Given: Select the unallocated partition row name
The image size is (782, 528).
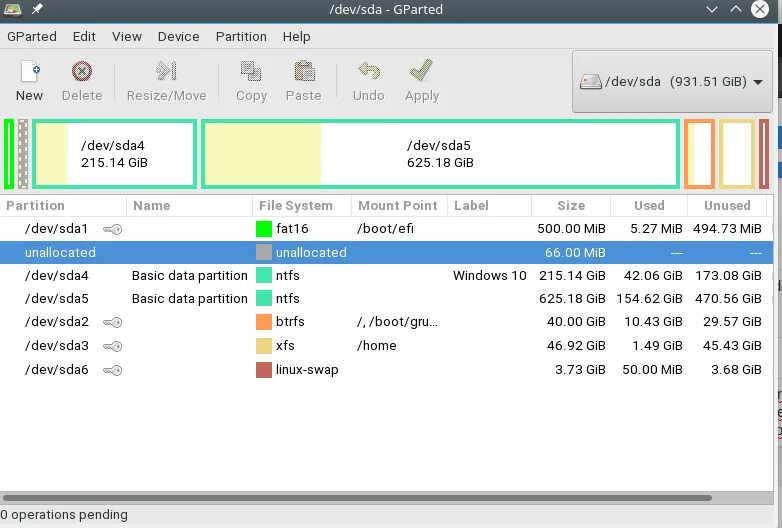Looking at the screenshot, I should click(x=60, y=252).
